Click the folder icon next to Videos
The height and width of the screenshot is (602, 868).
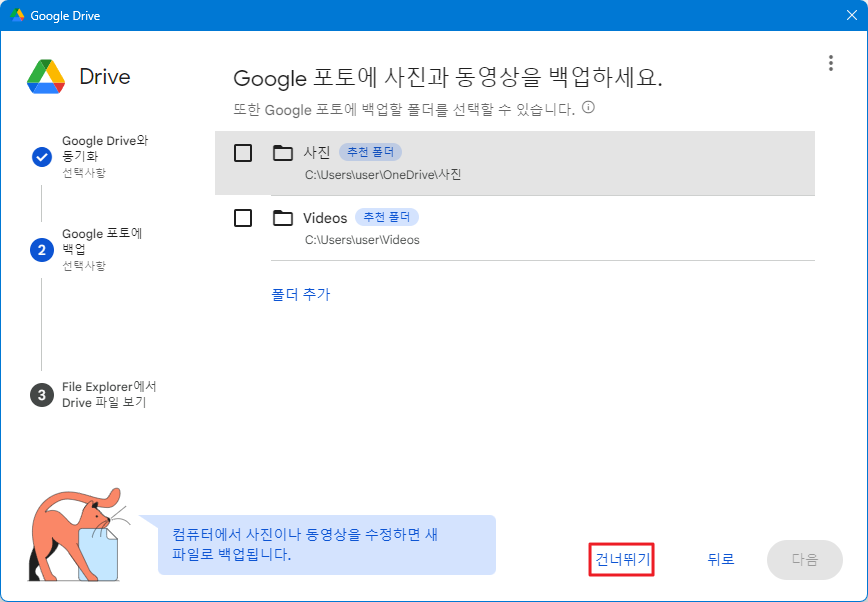283,218
